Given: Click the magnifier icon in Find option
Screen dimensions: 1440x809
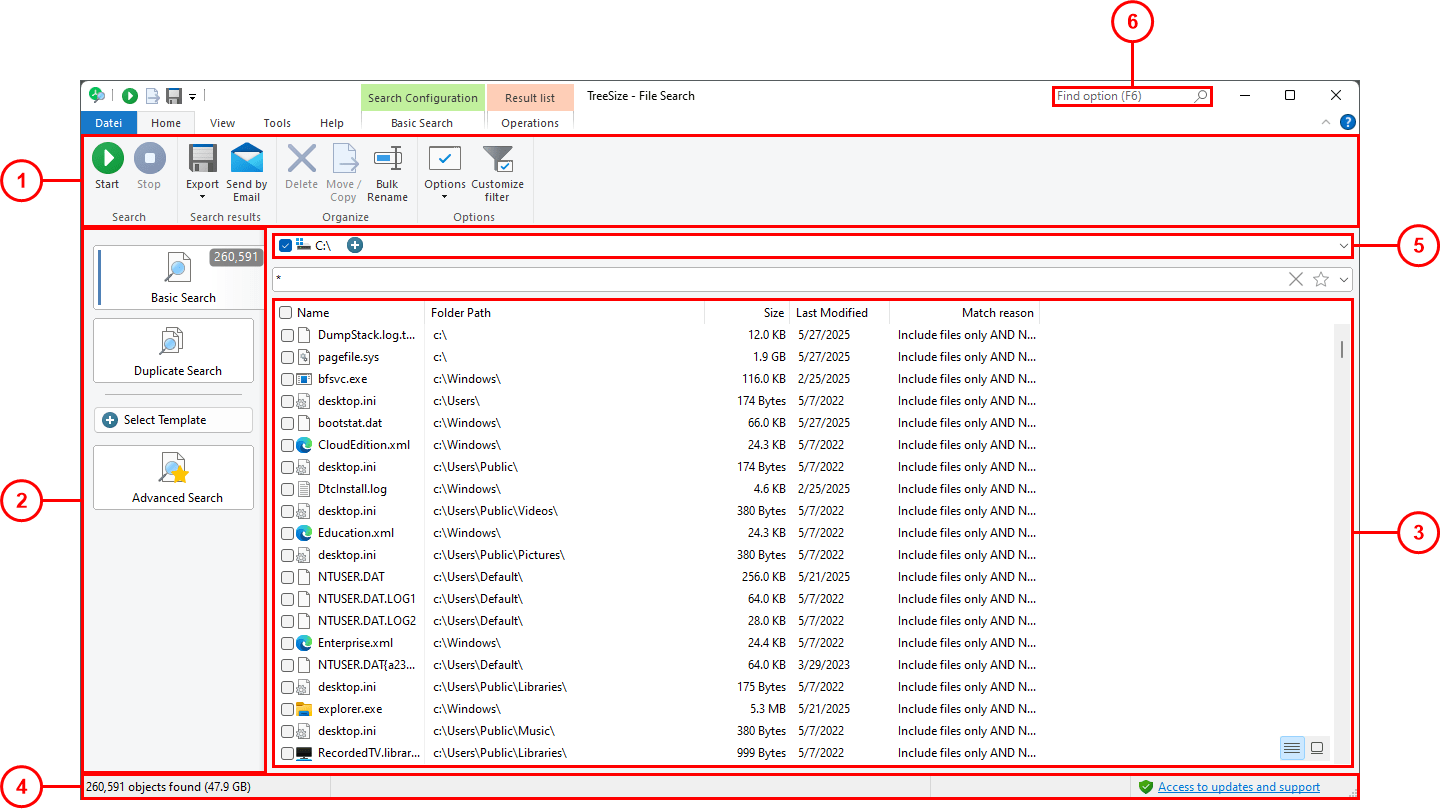Looking at the screenshot, I should [x=1201, y=96].
